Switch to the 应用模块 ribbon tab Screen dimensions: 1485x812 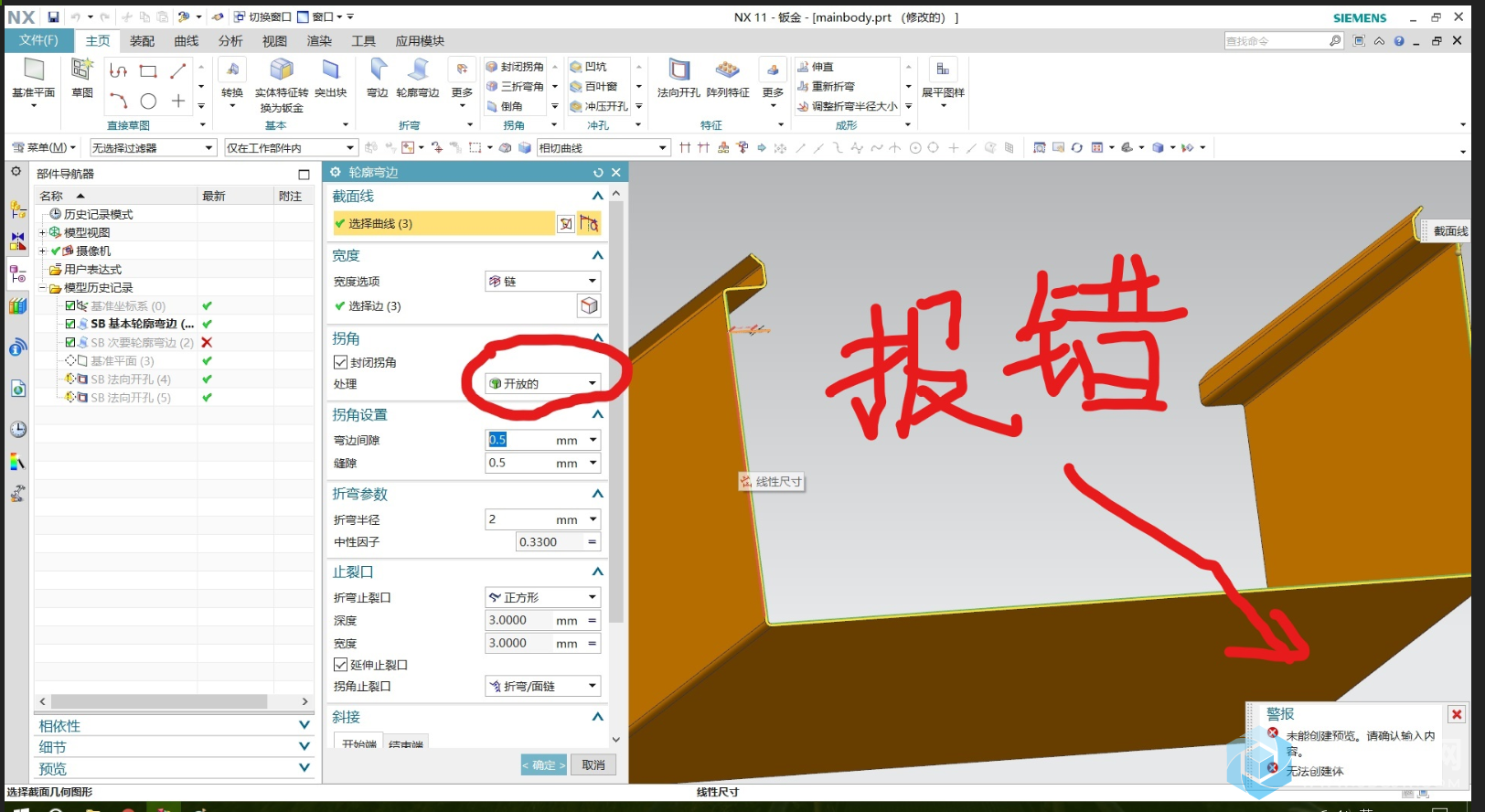click(420, 40)
